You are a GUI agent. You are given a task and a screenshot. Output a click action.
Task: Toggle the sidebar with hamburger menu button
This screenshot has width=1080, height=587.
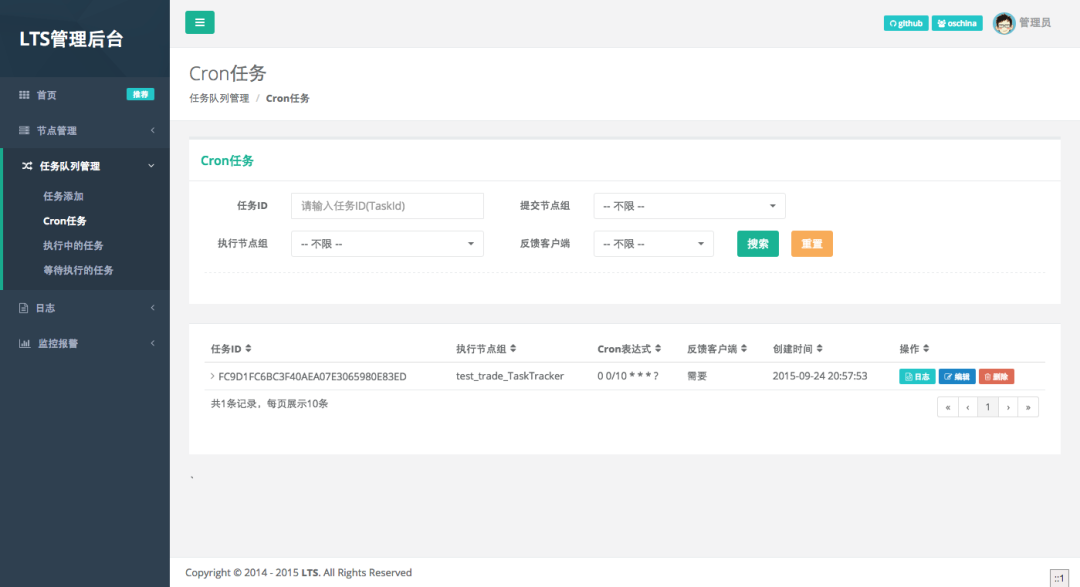pos(200,22)
